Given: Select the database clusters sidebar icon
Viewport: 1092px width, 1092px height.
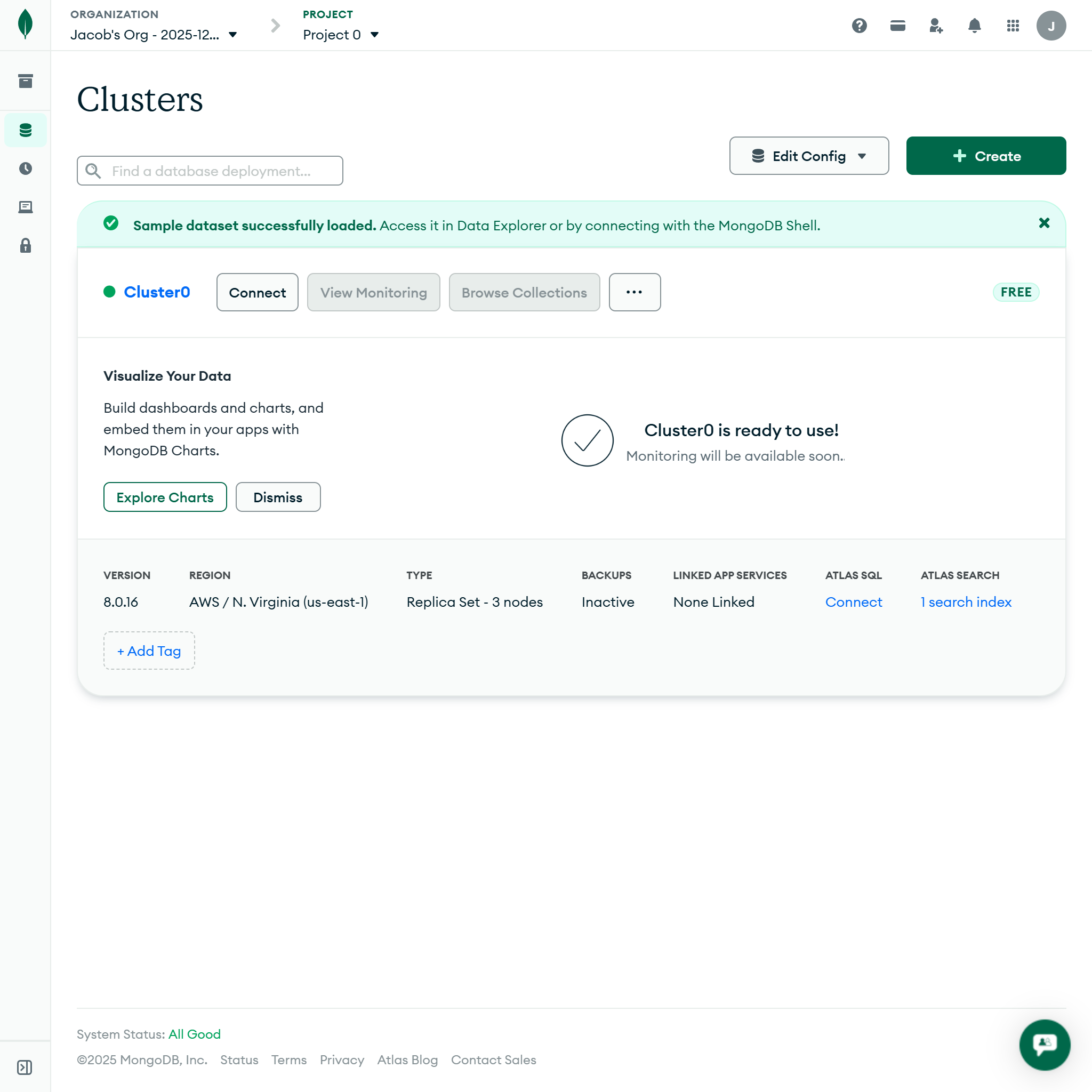Looking at the screenshot, I should (26, 130).
